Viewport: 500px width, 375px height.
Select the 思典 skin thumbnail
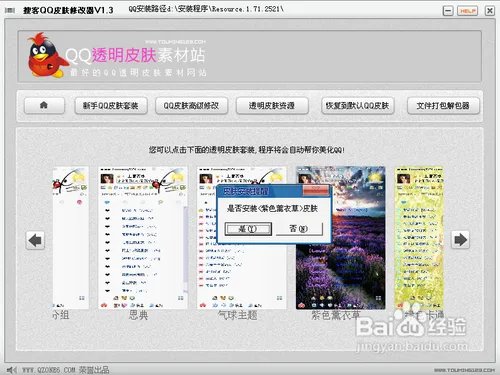coord(143,238)
